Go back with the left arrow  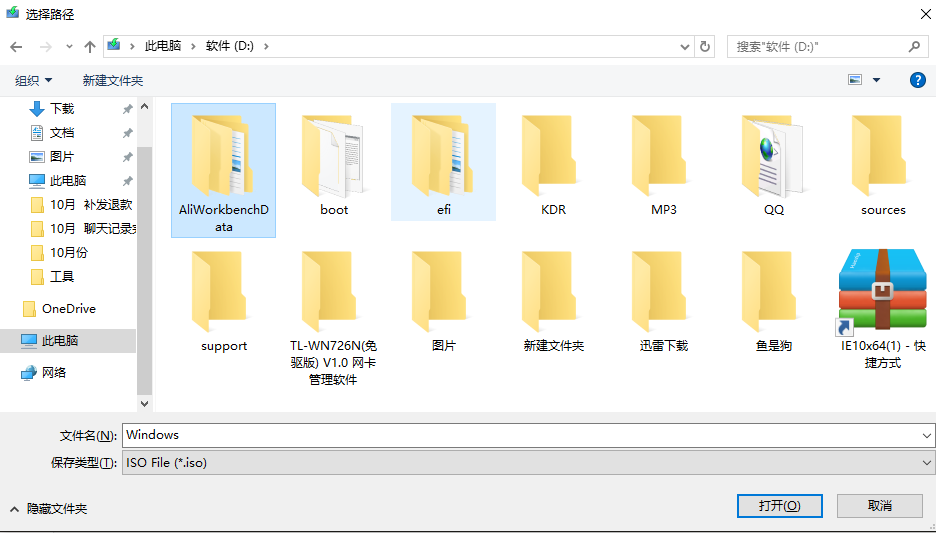pyautogui.click(x=16, y=47)
